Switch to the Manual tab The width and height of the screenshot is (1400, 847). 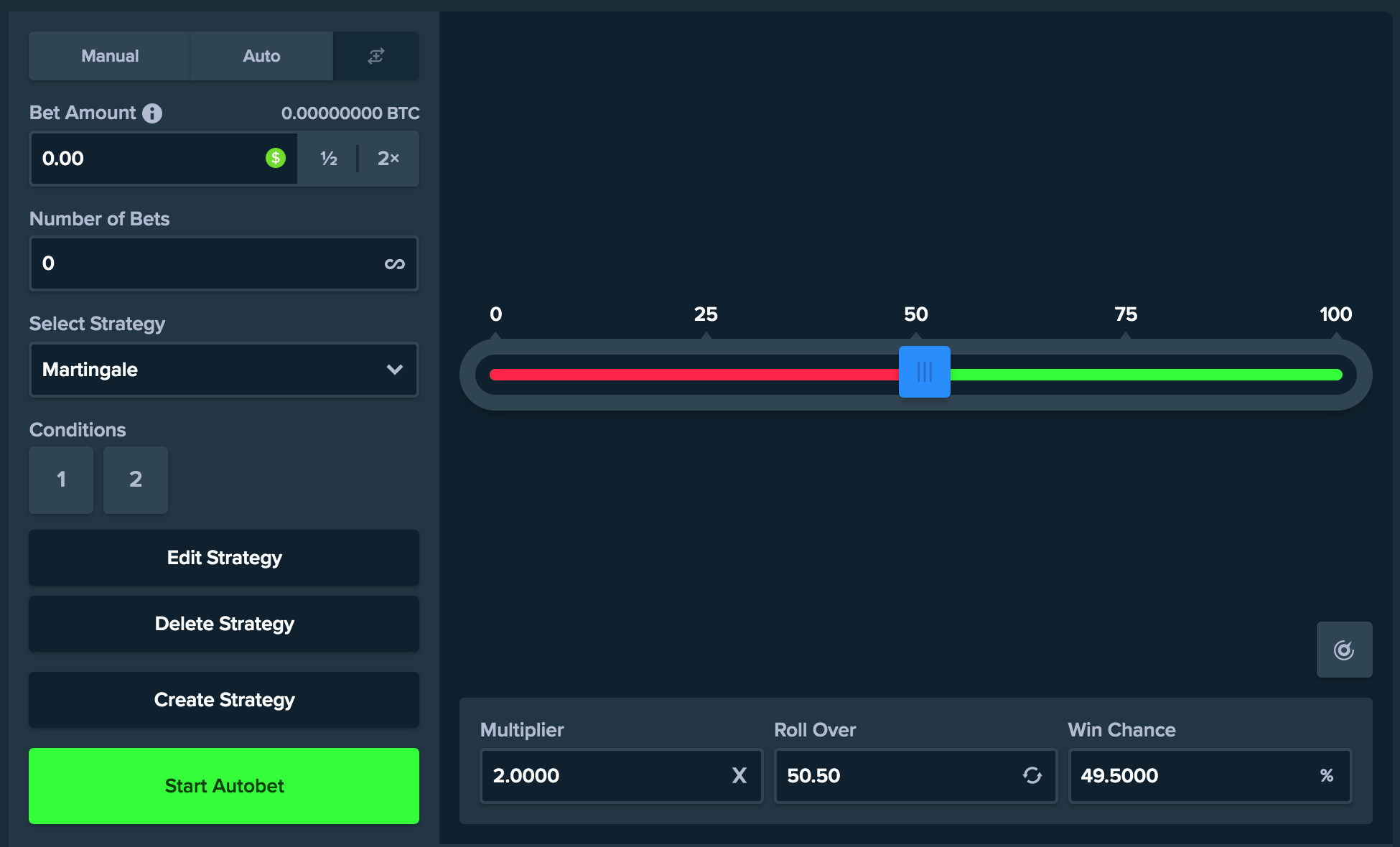click(109, 55)
